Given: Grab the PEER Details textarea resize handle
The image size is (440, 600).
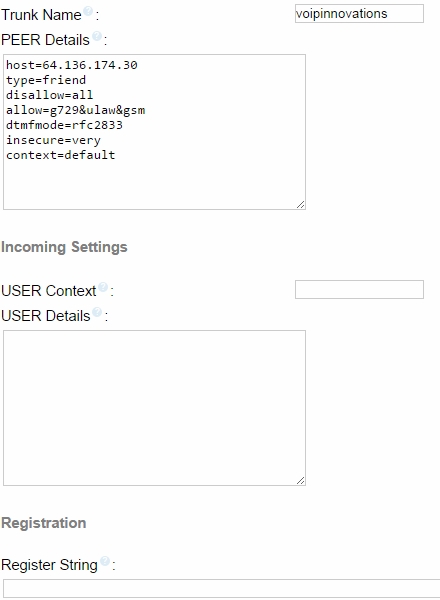Looking at the screenshot, I should 301,205.
